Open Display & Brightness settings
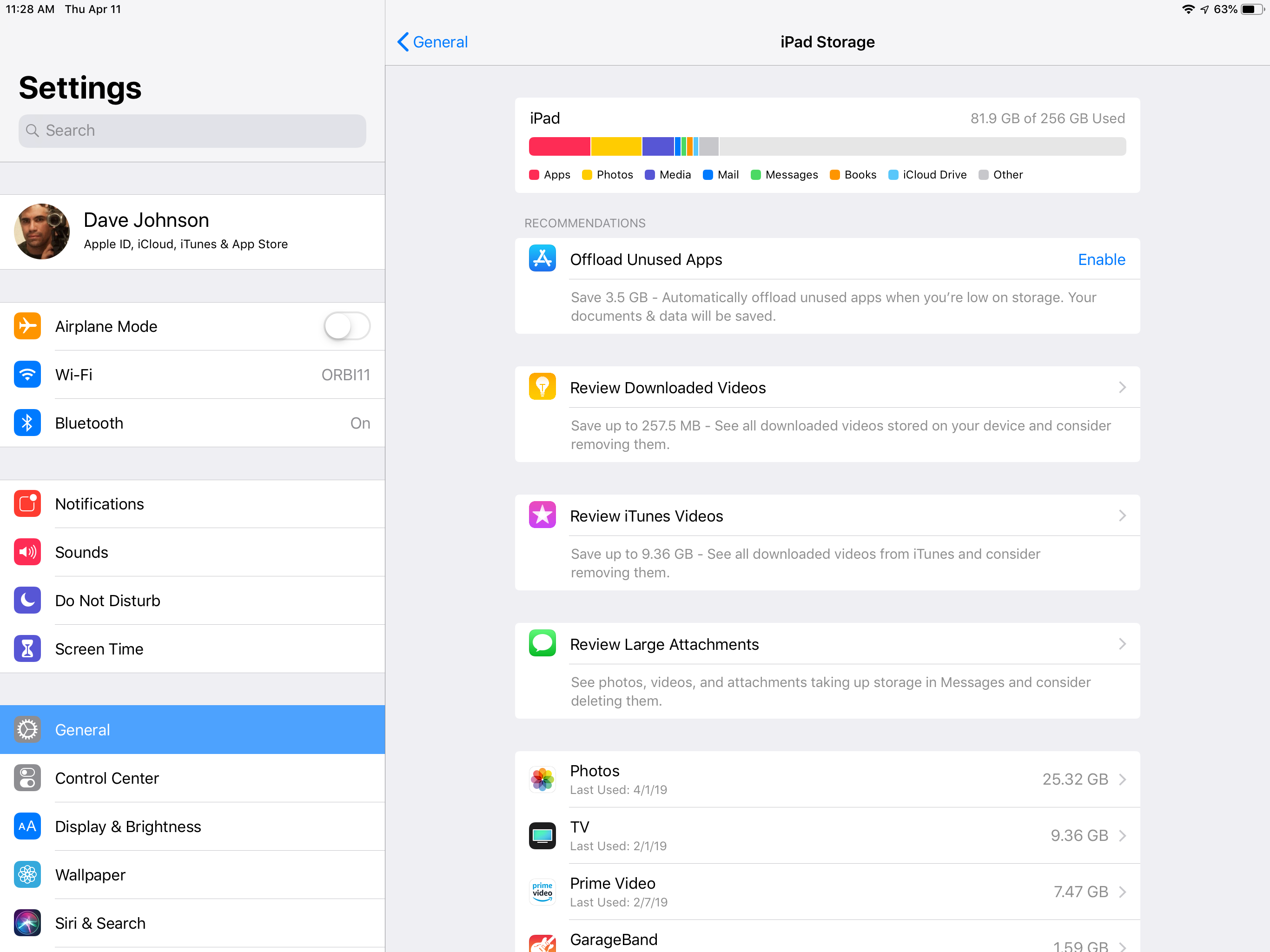The width and height of the screenshot is (1270, 952). tap(192, 826)
